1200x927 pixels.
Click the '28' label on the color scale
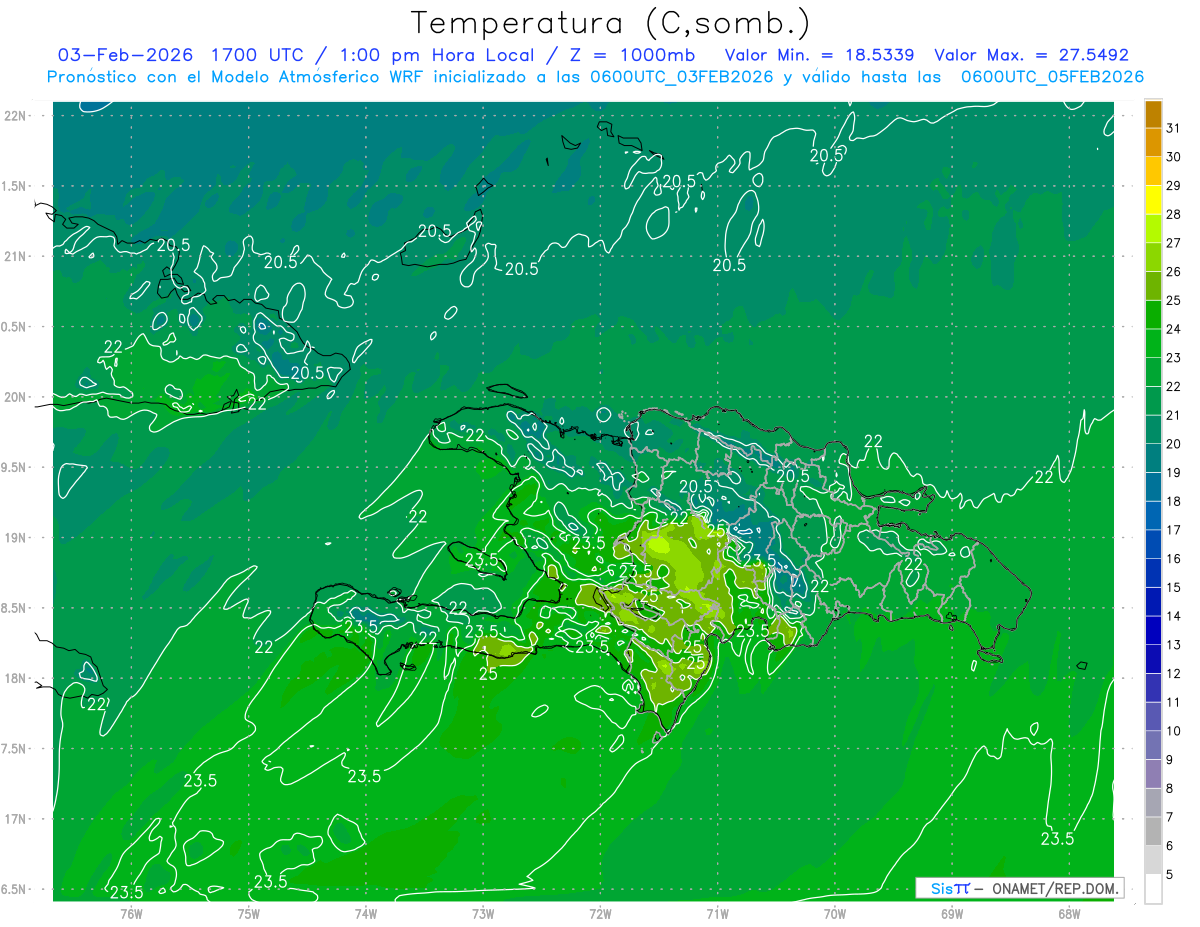1173,214
